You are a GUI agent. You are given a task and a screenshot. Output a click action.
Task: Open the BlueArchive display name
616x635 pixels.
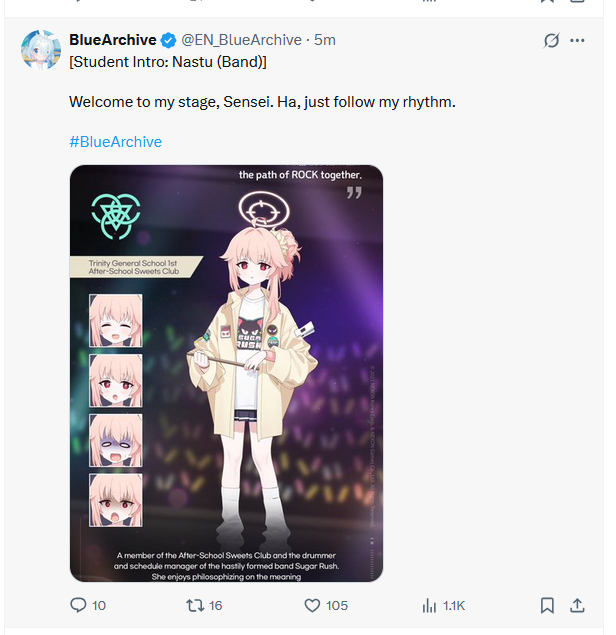pos(113,40)
